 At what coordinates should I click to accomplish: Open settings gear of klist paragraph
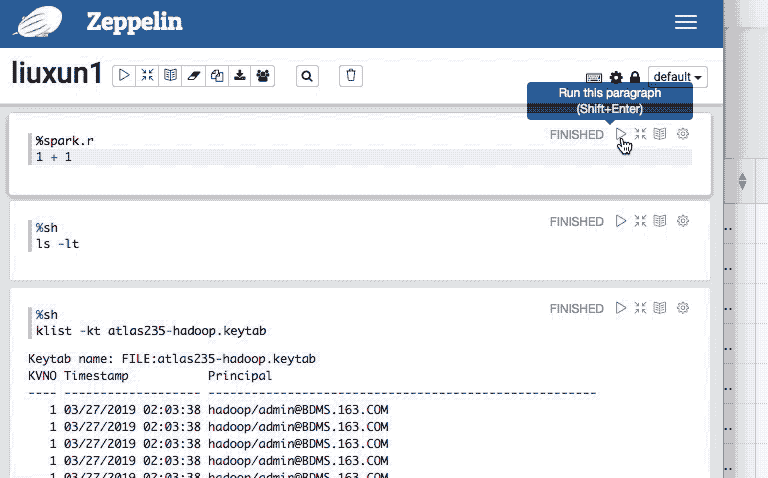tap(683, 308)
